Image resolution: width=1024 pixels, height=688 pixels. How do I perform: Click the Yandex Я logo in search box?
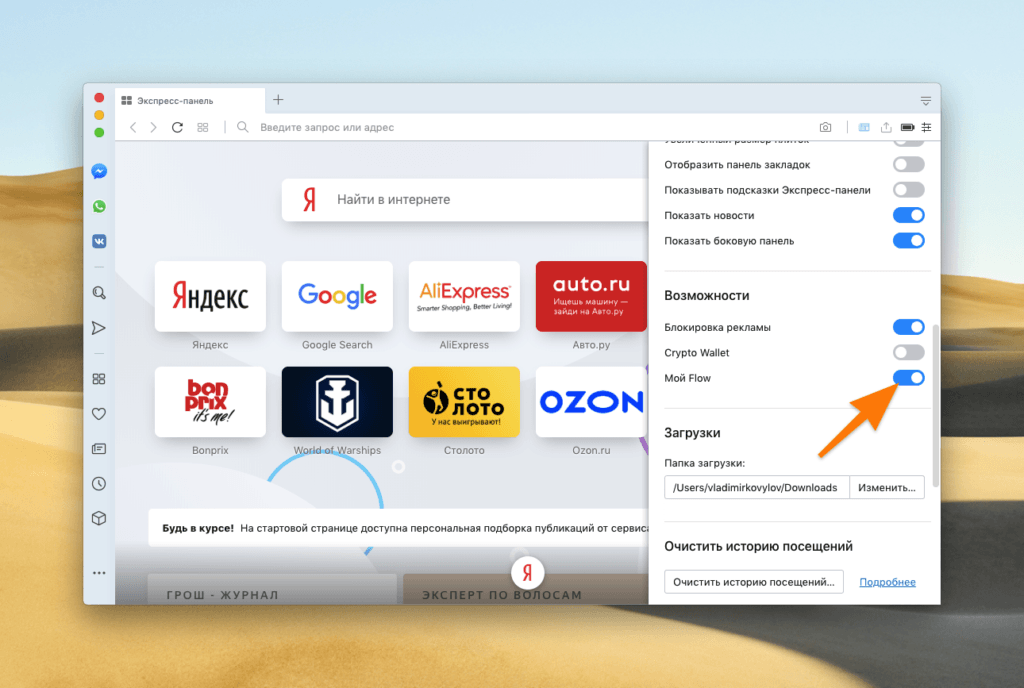click(310, 200)
